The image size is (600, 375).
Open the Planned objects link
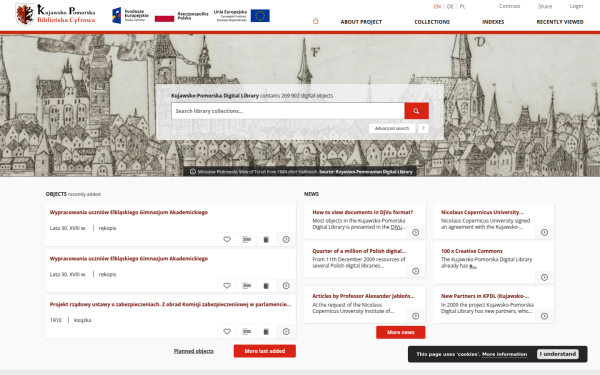coord(194,351)
